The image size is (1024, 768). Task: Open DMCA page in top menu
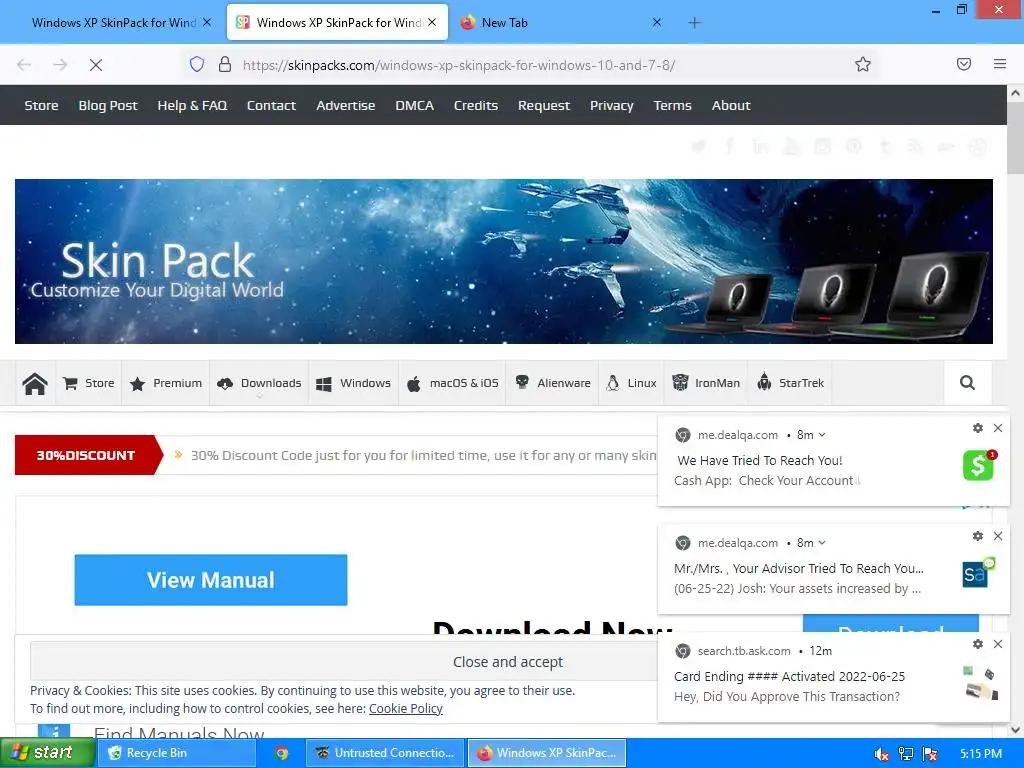coord(414,105)
